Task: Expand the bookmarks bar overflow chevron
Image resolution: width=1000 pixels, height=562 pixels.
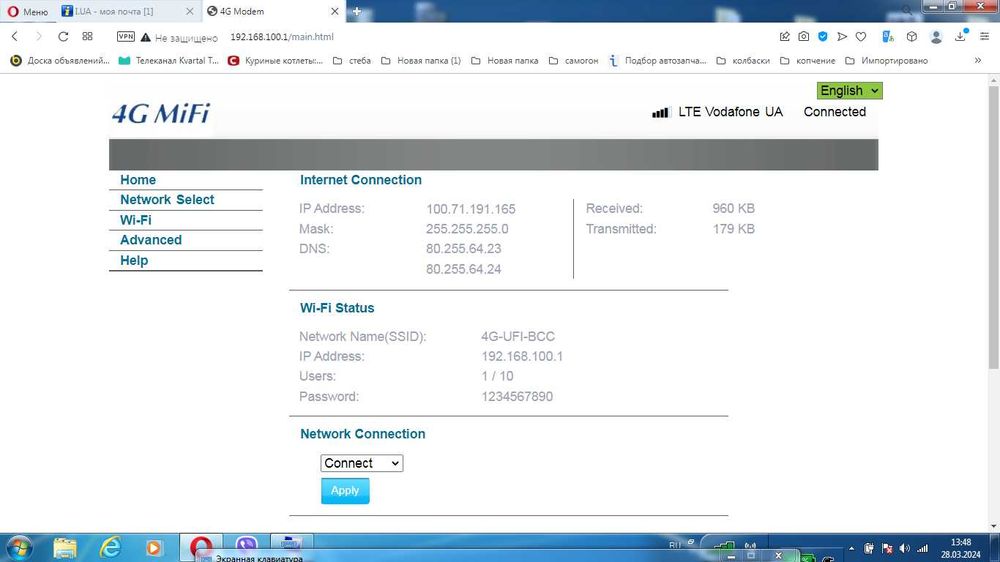Action: [978, 61]
